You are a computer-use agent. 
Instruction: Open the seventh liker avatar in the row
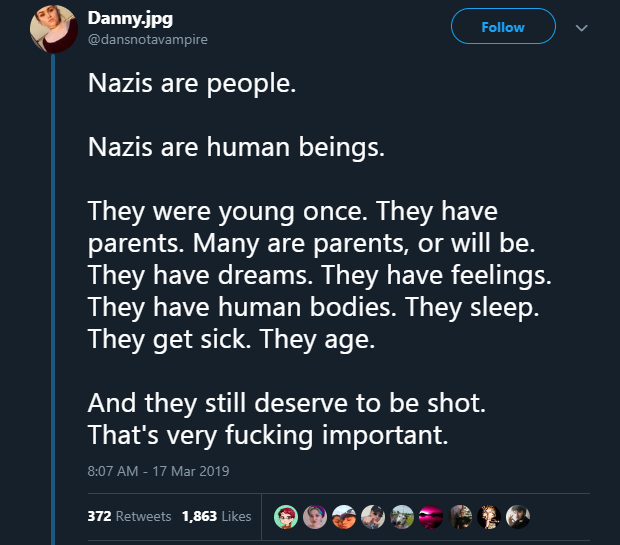[461, 516]
